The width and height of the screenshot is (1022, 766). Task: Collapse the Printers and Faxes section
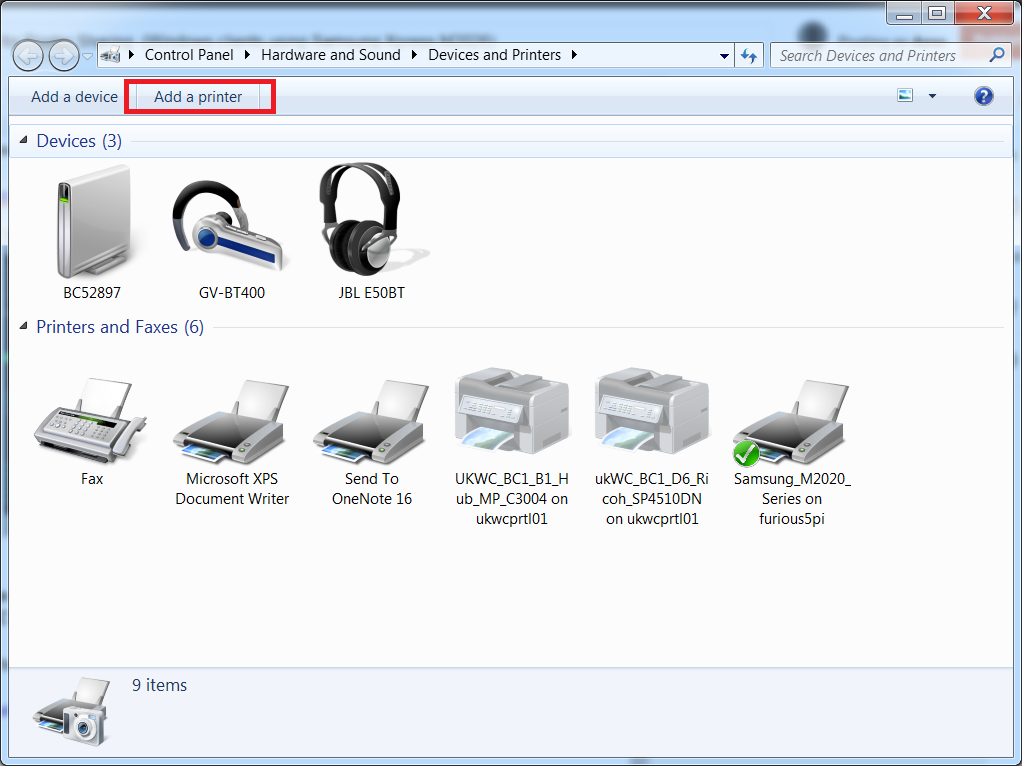23,326
